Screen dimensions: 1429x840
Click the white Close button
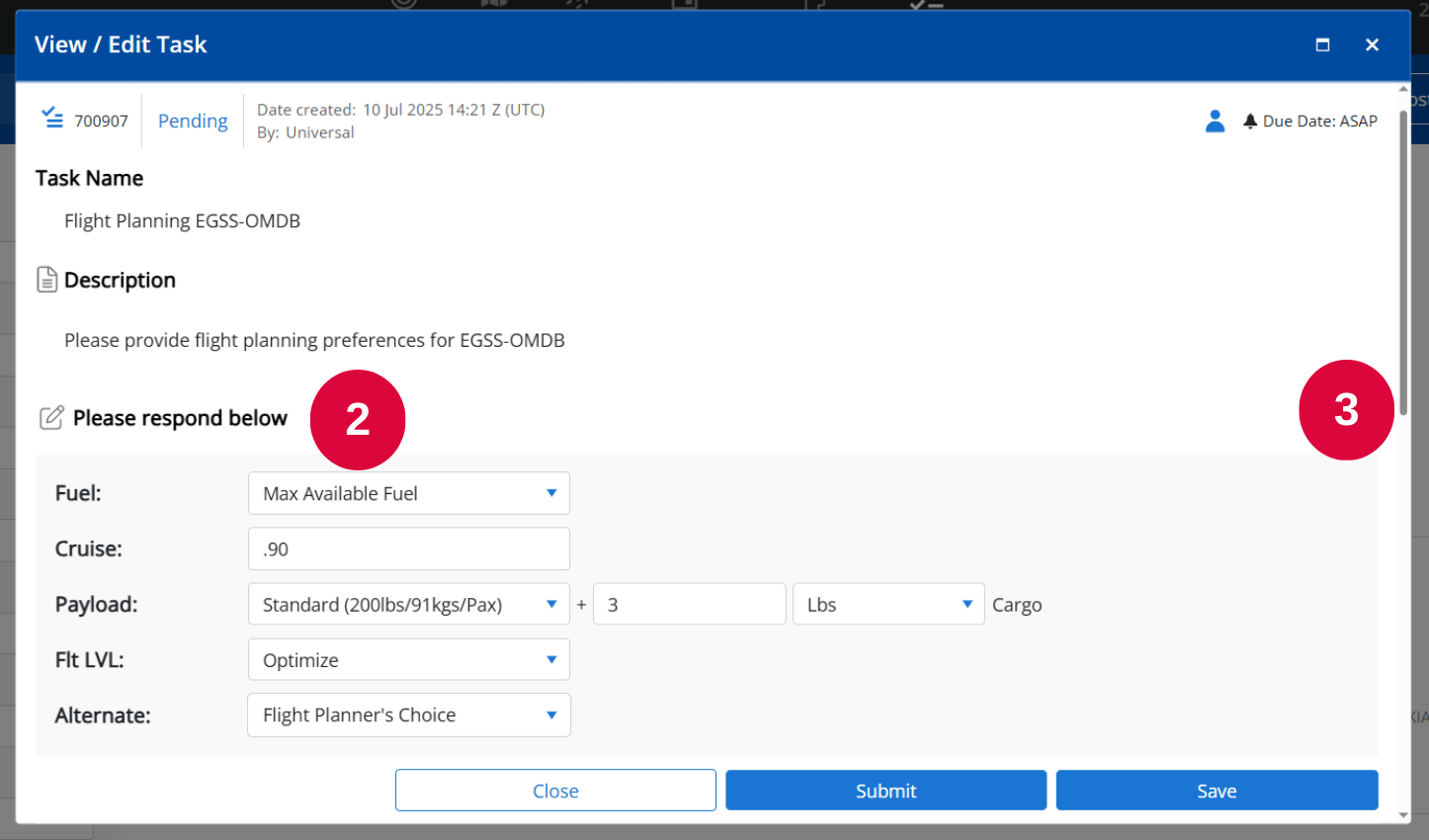[555, 791]
